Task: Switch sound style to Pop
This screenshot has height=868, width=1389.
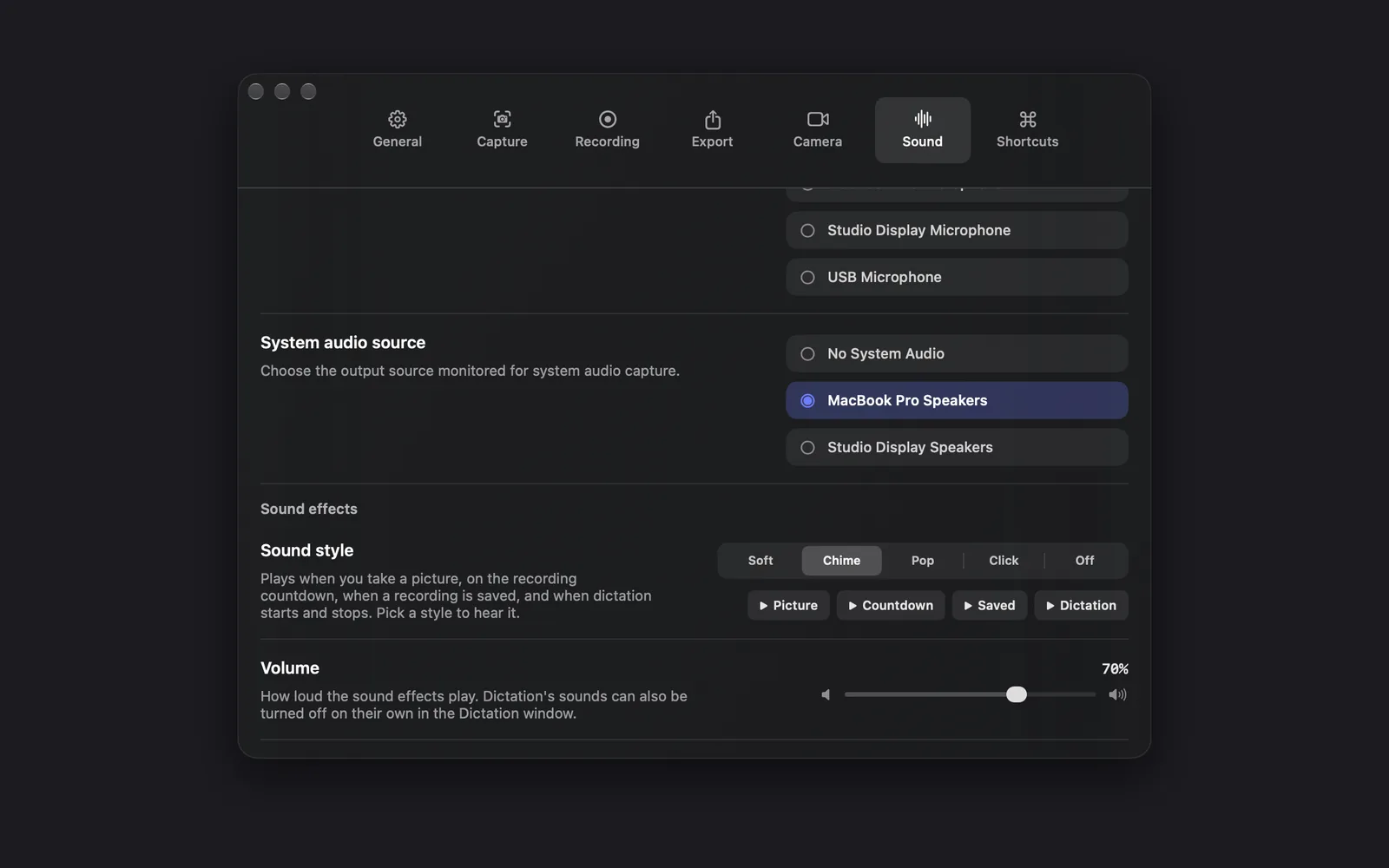Action: pos(923,561)
